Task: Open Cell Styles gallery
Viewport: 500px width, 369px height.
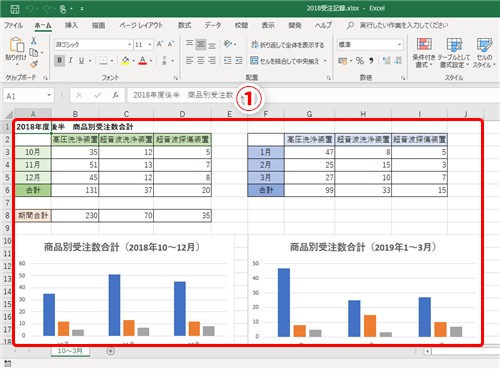Action: point(484,53)
